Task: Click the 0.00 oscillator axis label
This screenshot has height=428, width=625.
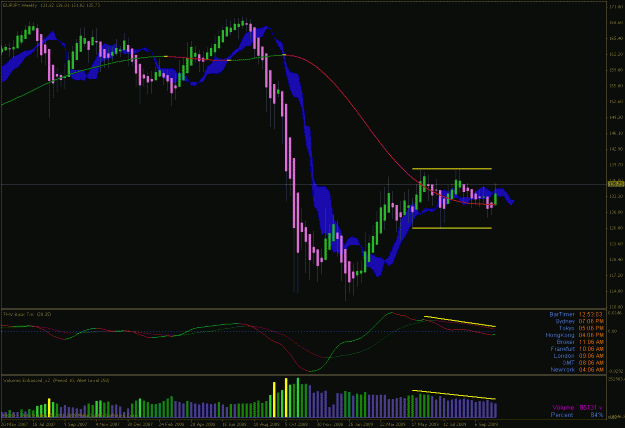Action: point(613,331)
